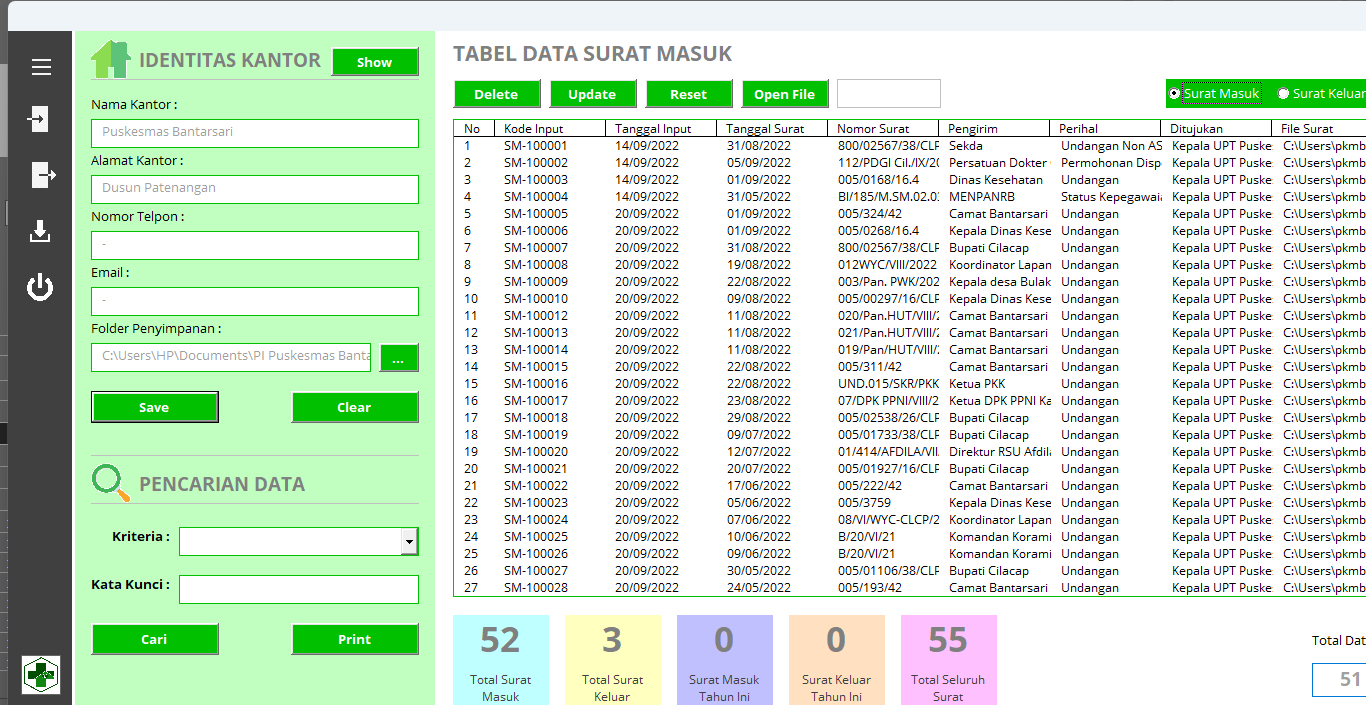Click the green house Identitas Kantor icon
1366x705 pixels.
click(110, 60)
